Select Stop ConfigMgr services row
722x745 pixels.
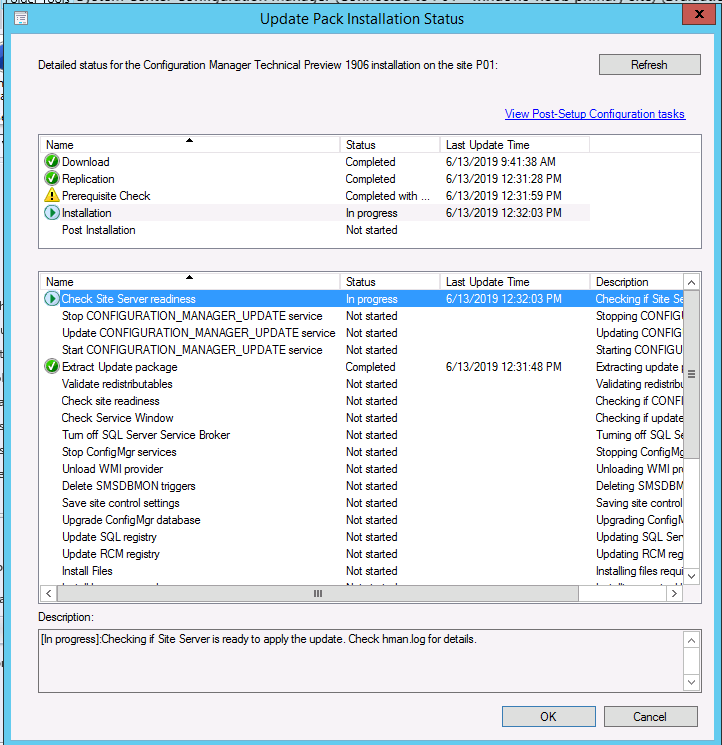coord(362,452)
